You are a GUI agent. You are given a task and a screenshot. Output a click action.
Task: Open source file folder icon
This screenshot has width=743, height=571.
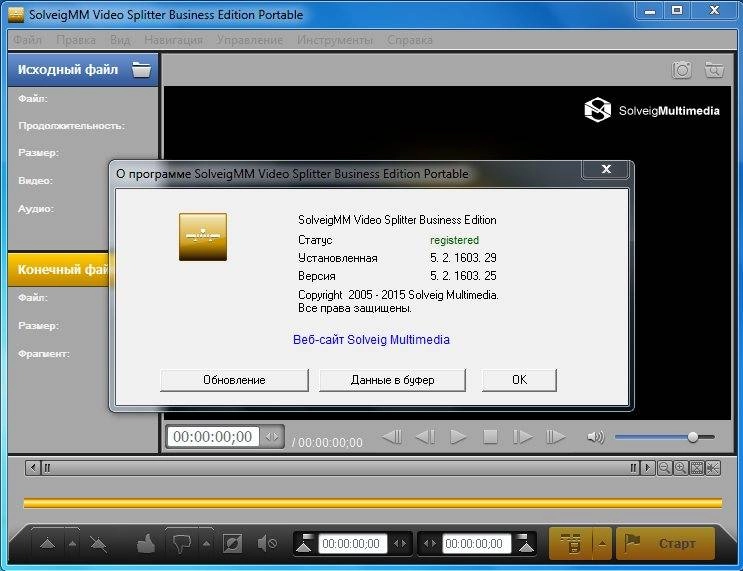pyautogui.click(x=141, y=70)
